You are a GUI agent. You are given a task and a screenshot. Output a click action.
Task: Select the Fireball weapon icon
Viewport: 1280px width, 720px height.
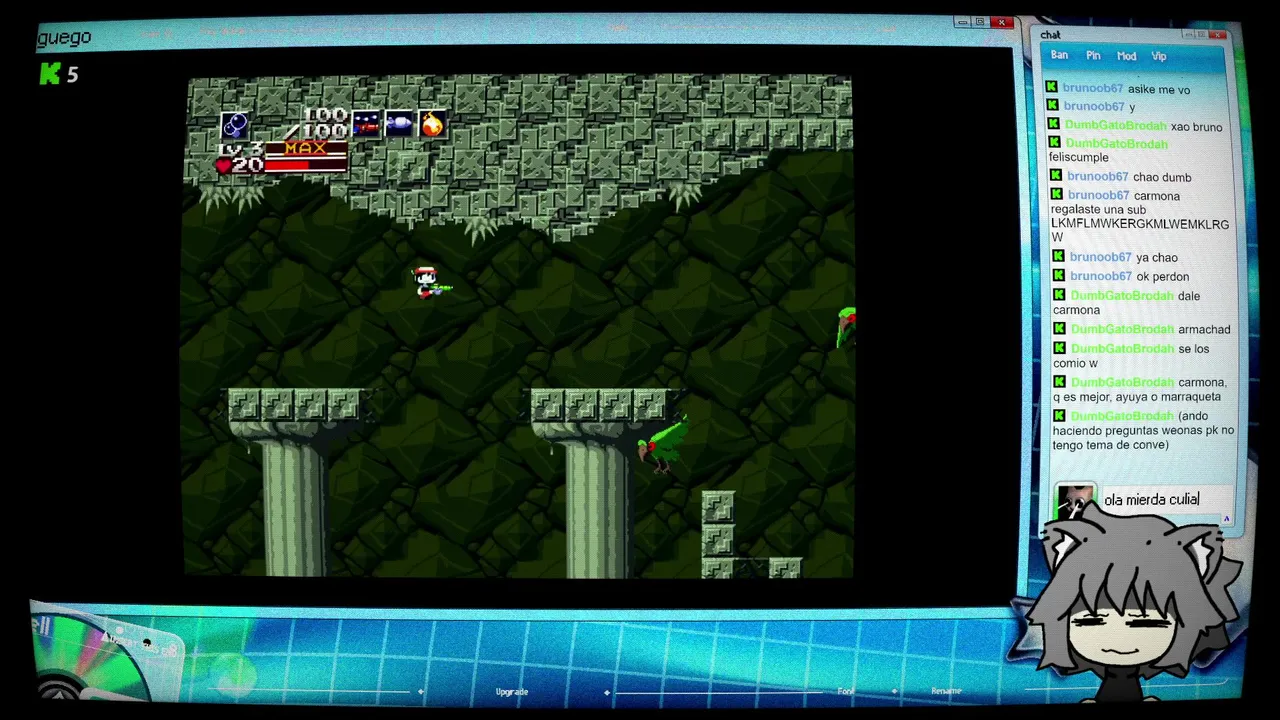[x=432, y=123]
